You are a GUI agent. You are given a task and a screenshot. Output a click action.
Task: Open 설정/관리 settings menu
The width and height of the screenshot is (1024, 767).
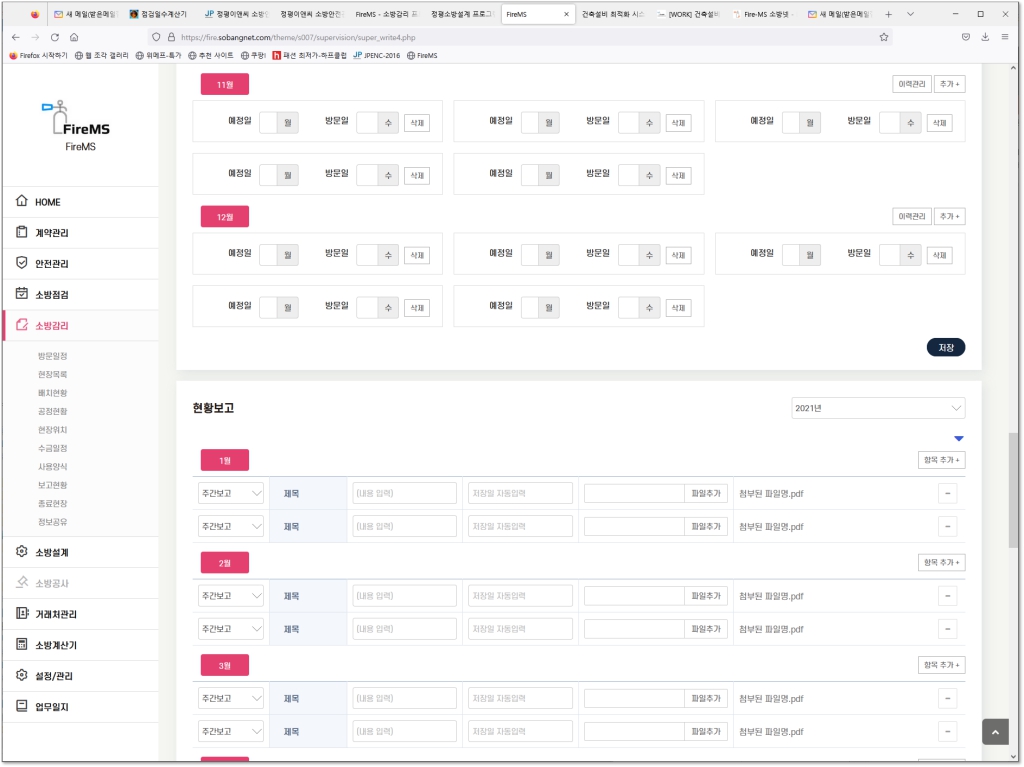pyautogui.click(x=54, y=676)
